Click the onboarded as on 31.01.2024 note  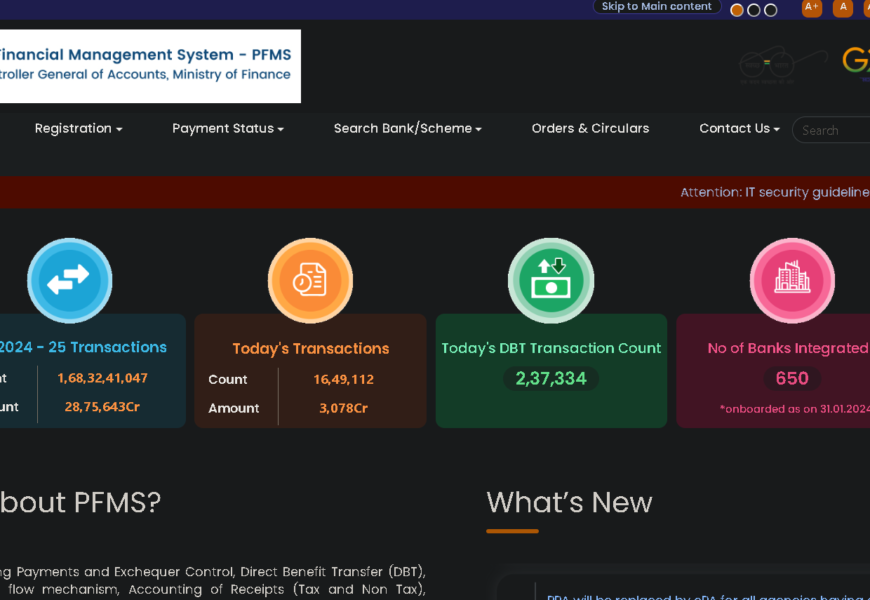point(795,409)
